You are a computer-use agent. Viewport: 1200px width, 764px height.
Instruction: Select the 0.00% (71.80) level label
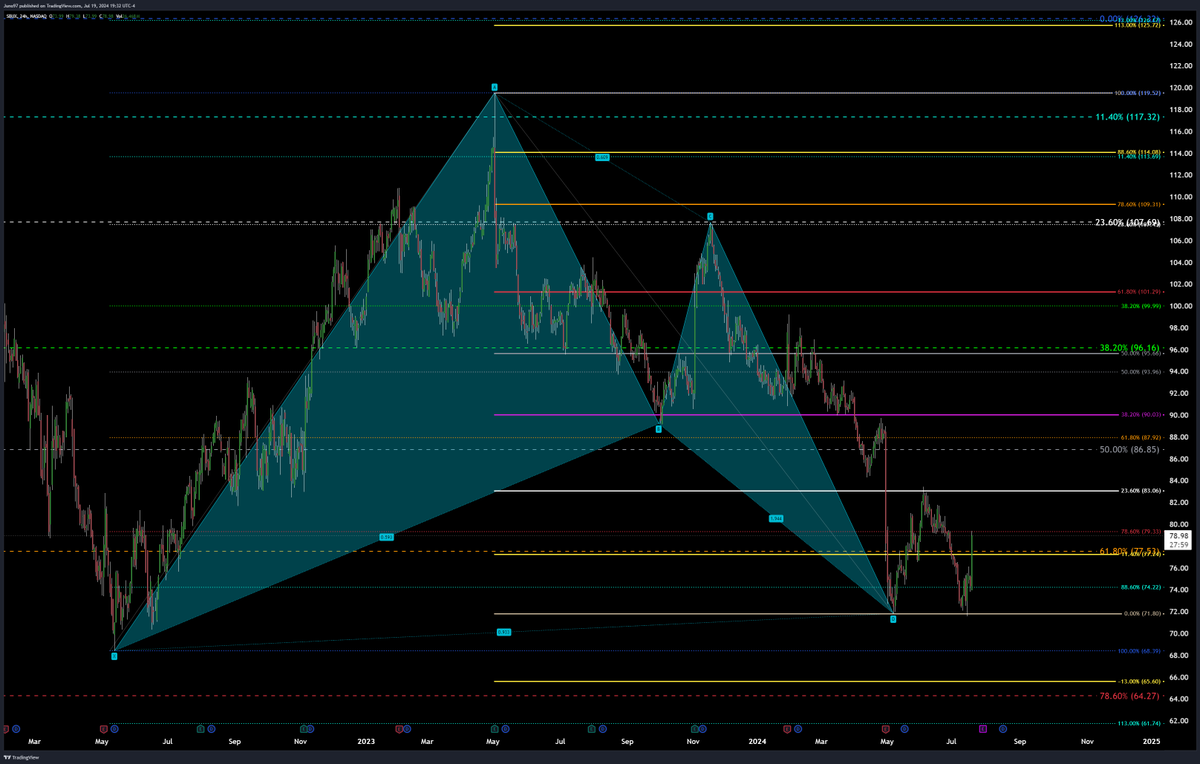[1142, 614]
